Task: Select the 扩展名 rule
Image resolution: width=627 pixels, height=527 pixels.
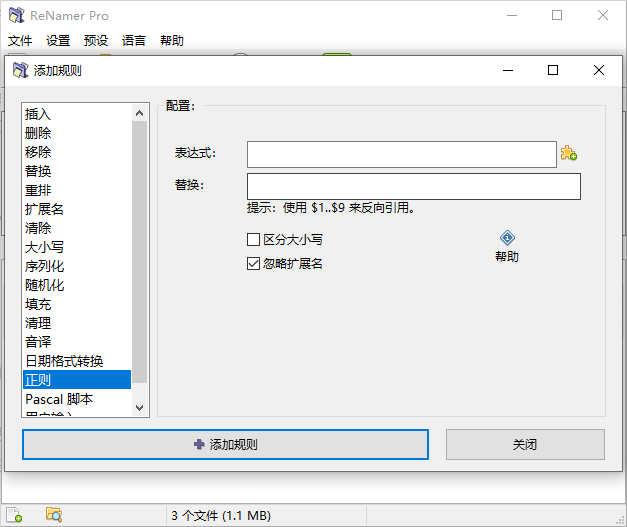Action: [77, 209]
